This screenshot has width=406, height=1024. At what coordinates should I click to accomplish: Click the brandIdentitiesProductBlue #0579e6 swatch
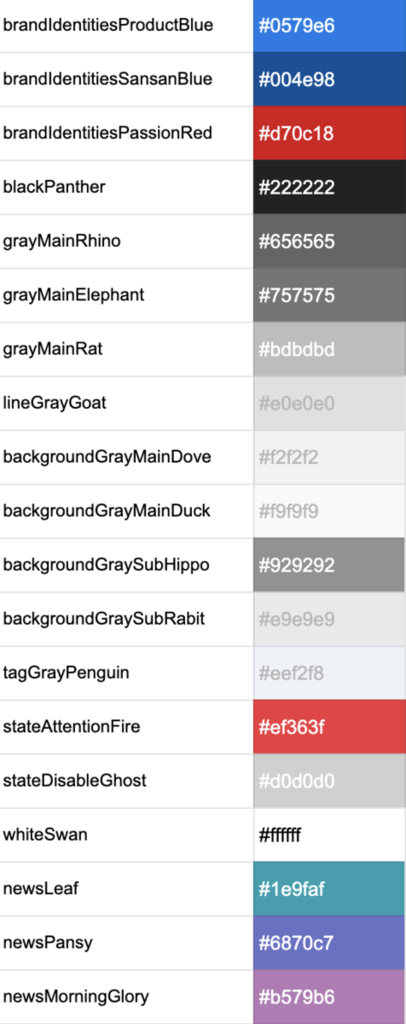tap(330, 26)
